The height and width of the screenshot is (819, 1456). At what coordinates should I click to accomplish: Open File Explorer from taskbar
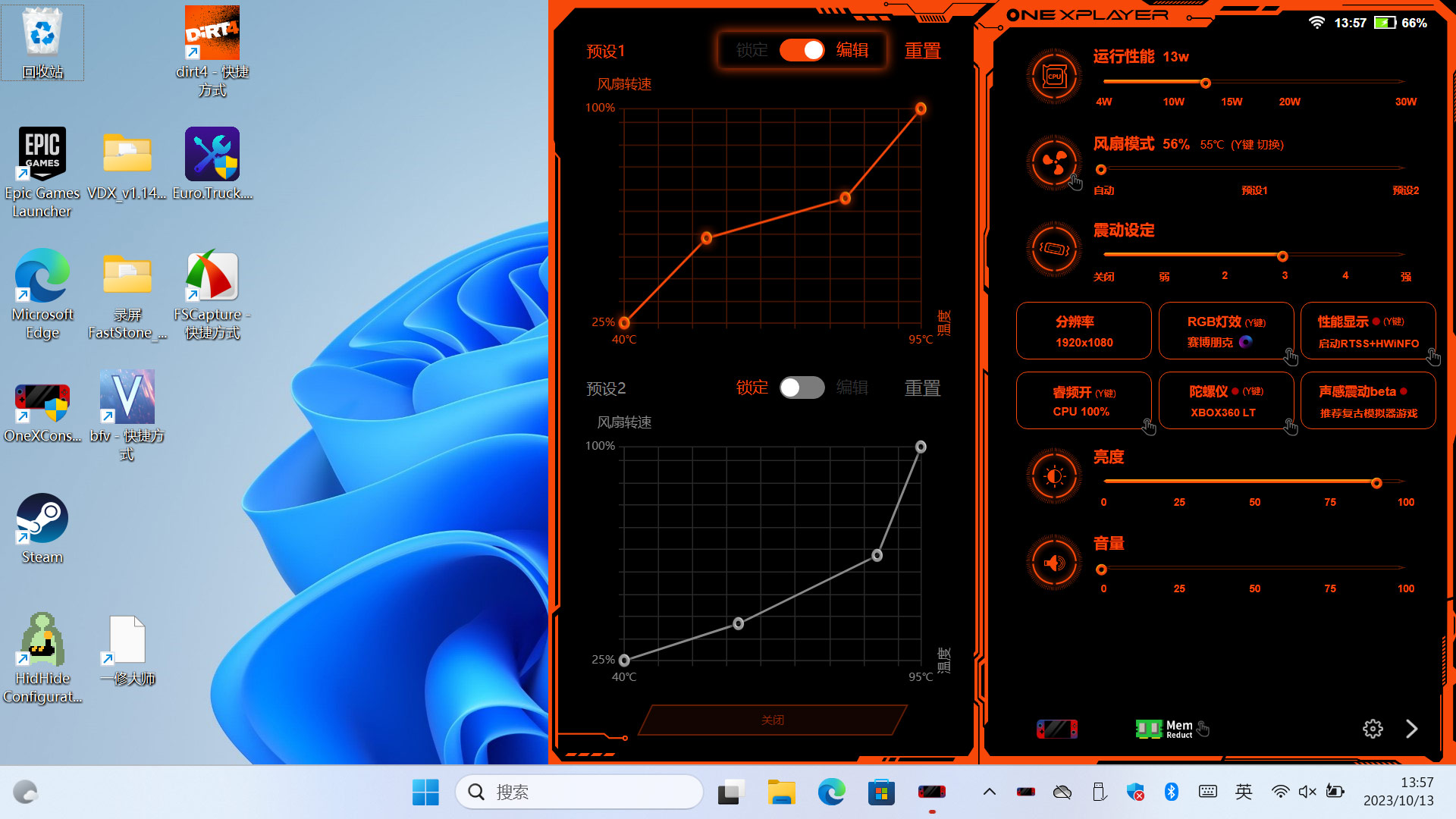[x=781, y=792]
